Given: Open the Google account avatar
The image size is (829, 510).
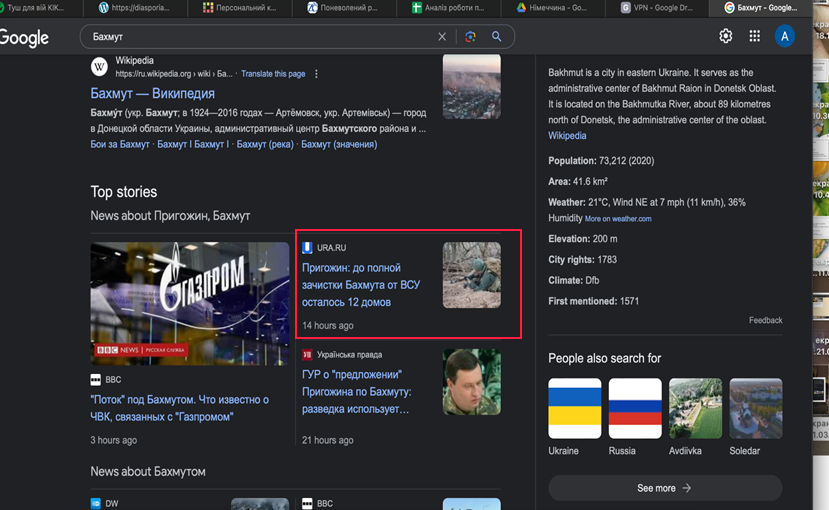Looking at the screenshot, I should point(785,37).
